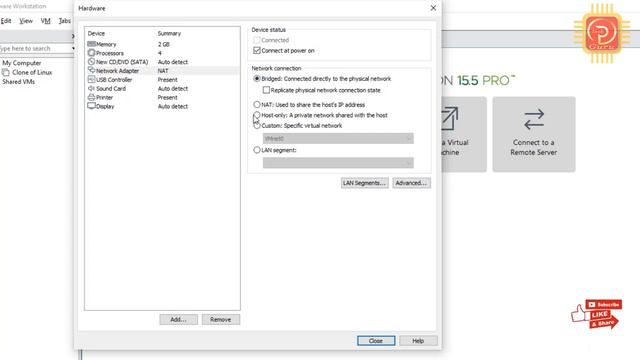Click the Summary column header
Screen dimensions: 640x360
pos(169,33)
